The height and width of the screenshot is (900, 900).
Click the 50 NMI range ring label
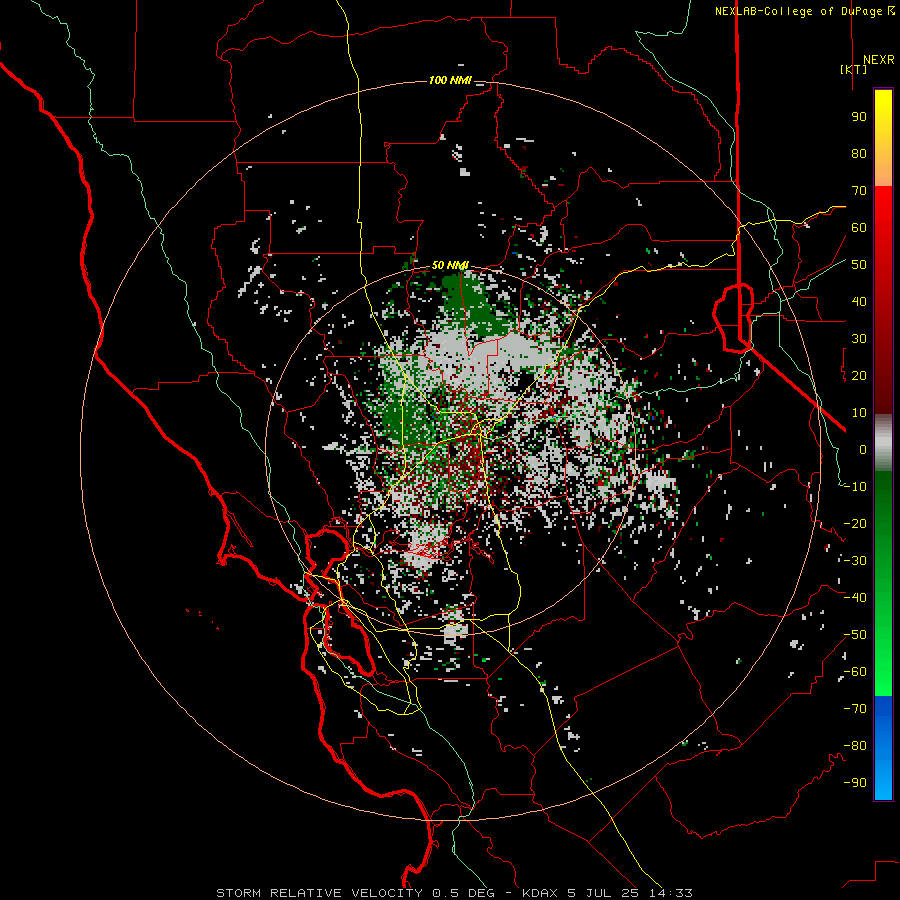450,265
